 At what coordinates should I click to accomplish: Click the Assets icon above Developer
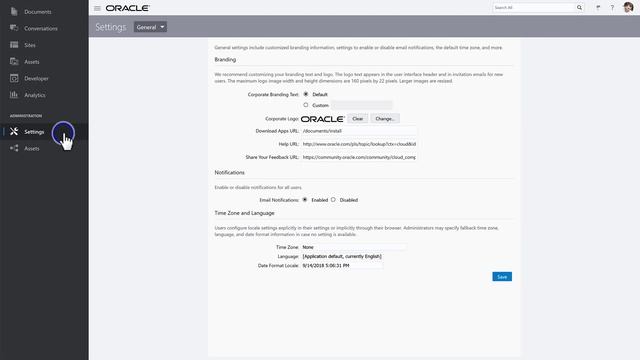pyautogui.click(x=14, y=62)
